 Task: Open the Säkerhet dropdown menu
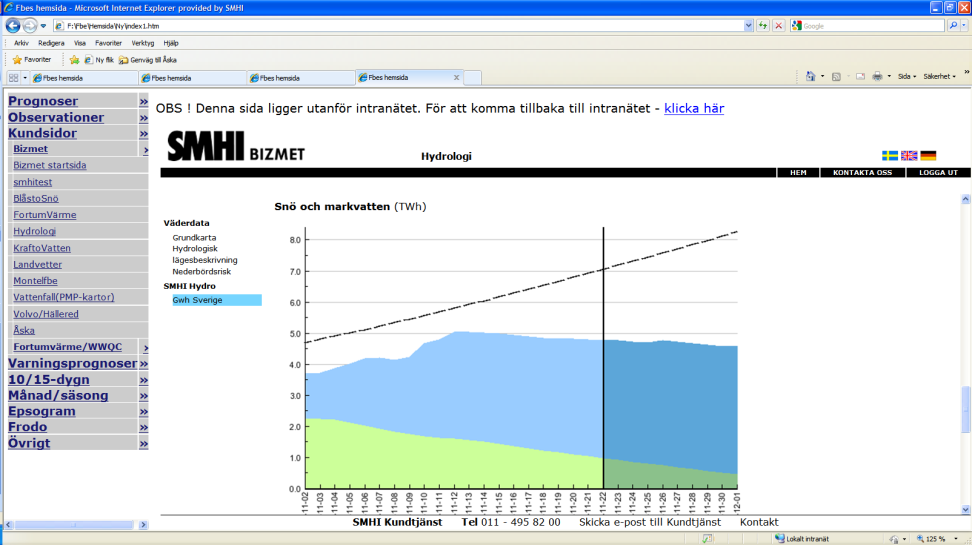click(x=939, y=76)
